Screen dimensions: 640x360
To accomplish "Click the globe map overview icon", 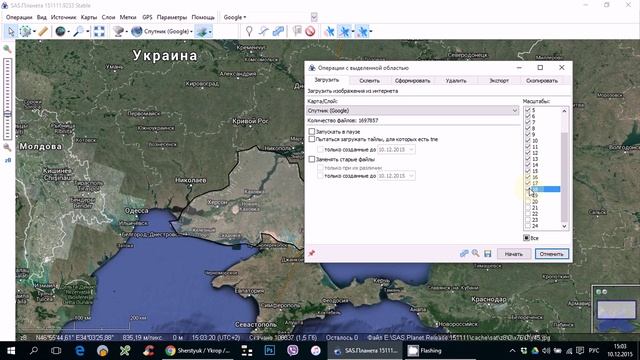I will [x=60, y=31].
